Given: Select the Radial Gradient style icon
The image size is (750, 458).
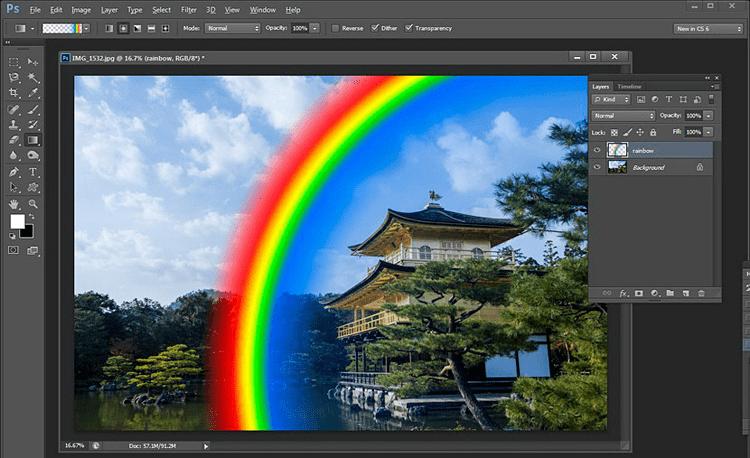Looking at the screenshot, I should click(x=123, y=28).
